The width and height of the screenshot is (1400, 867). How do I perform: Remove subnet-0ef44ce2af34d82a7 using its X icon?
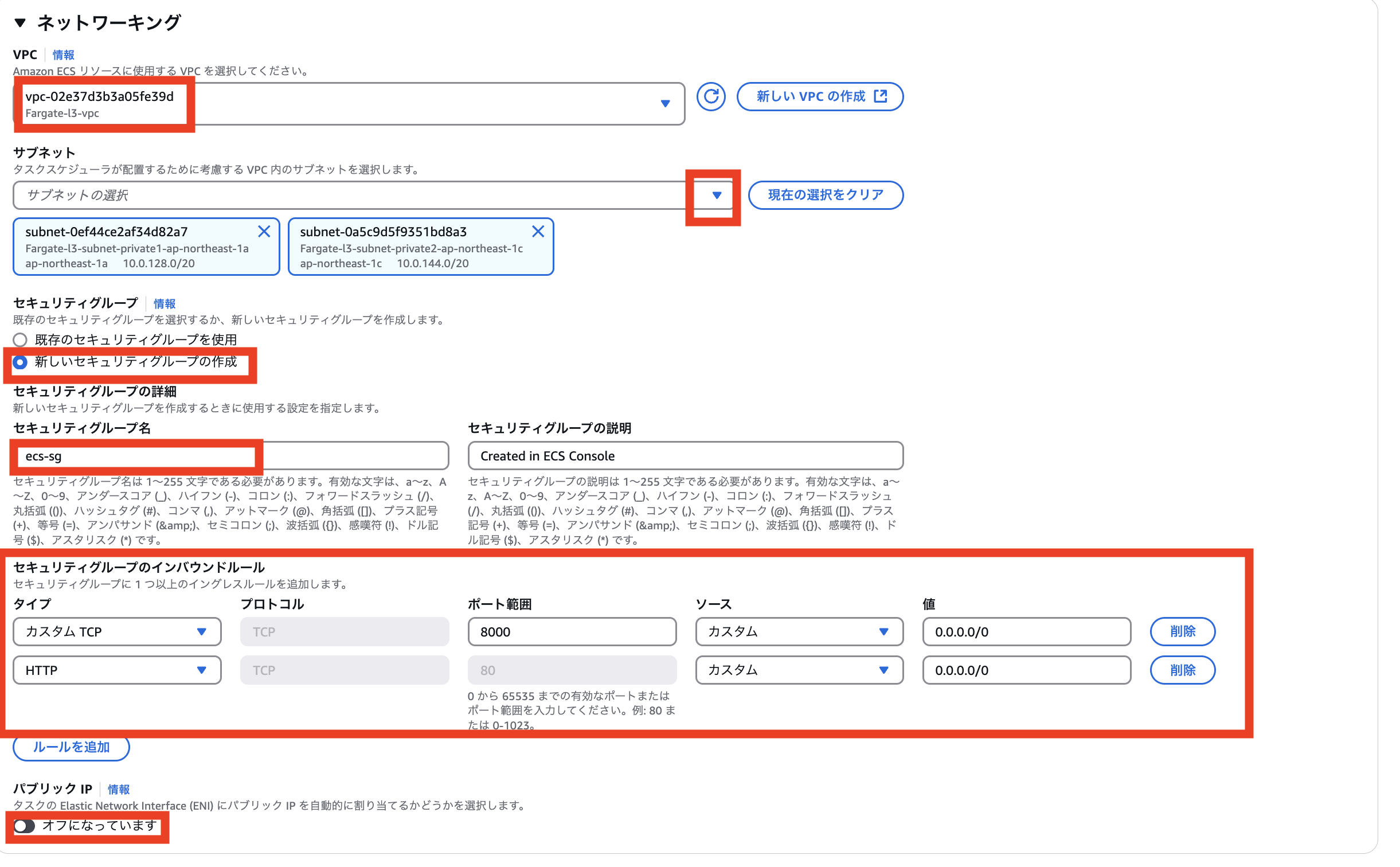tap(264, 232)
